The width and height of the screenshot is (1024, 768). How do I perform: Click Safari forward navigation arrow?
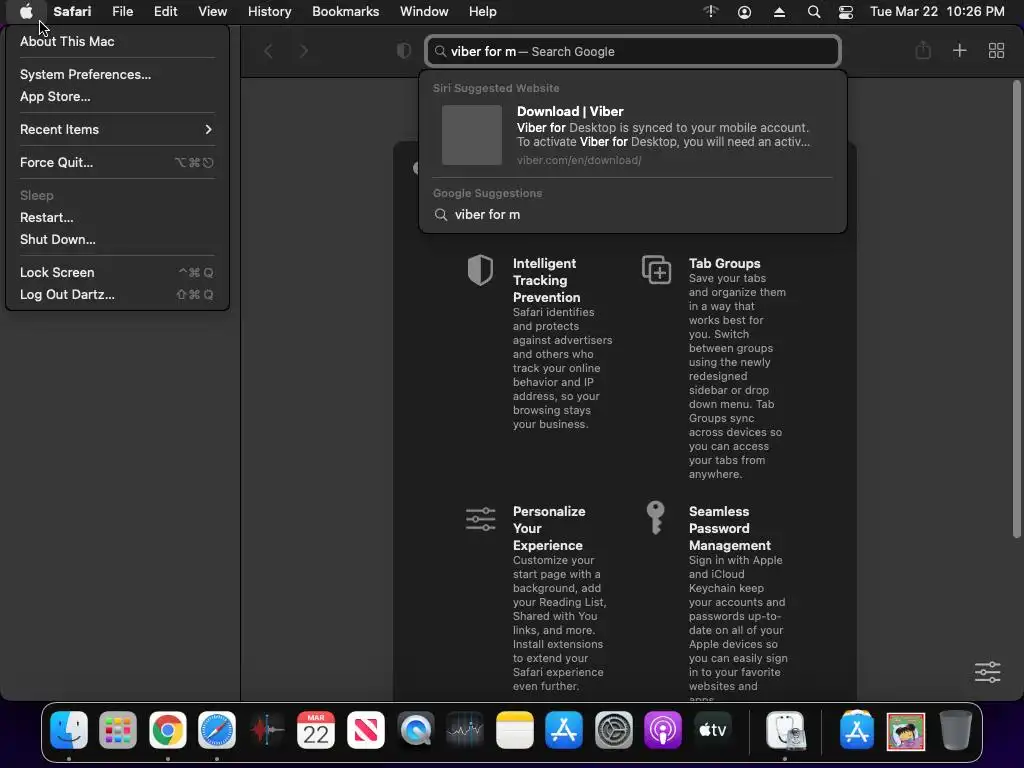click(x=304, y=51)
